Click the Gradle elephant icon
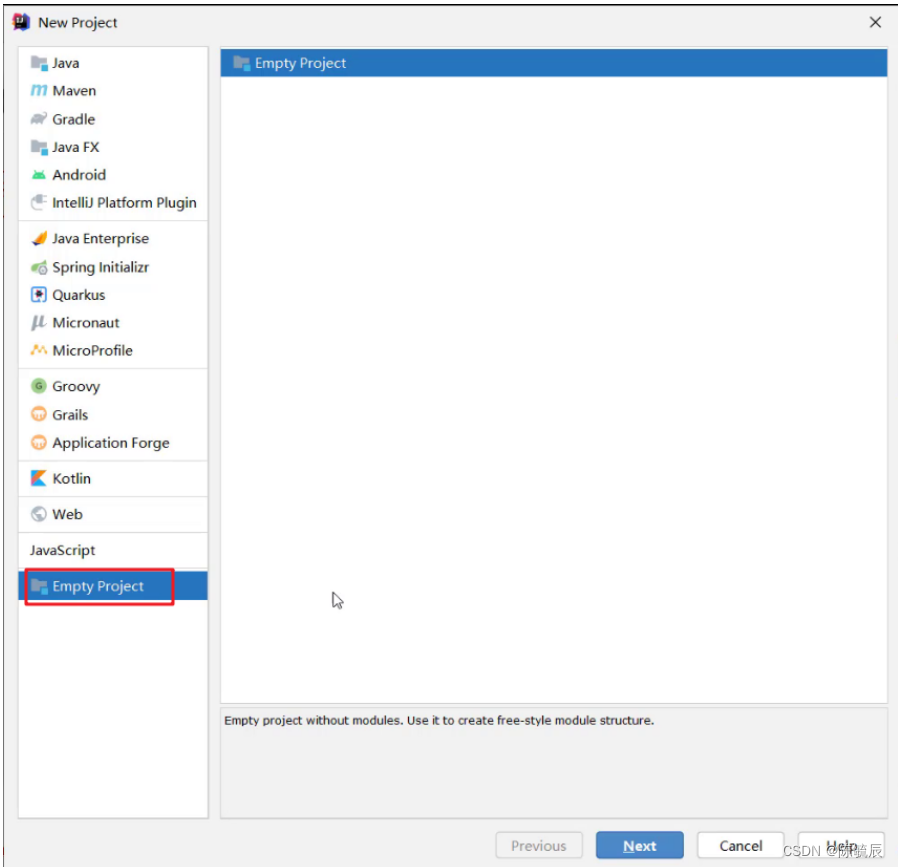 (x=39, y=119)
